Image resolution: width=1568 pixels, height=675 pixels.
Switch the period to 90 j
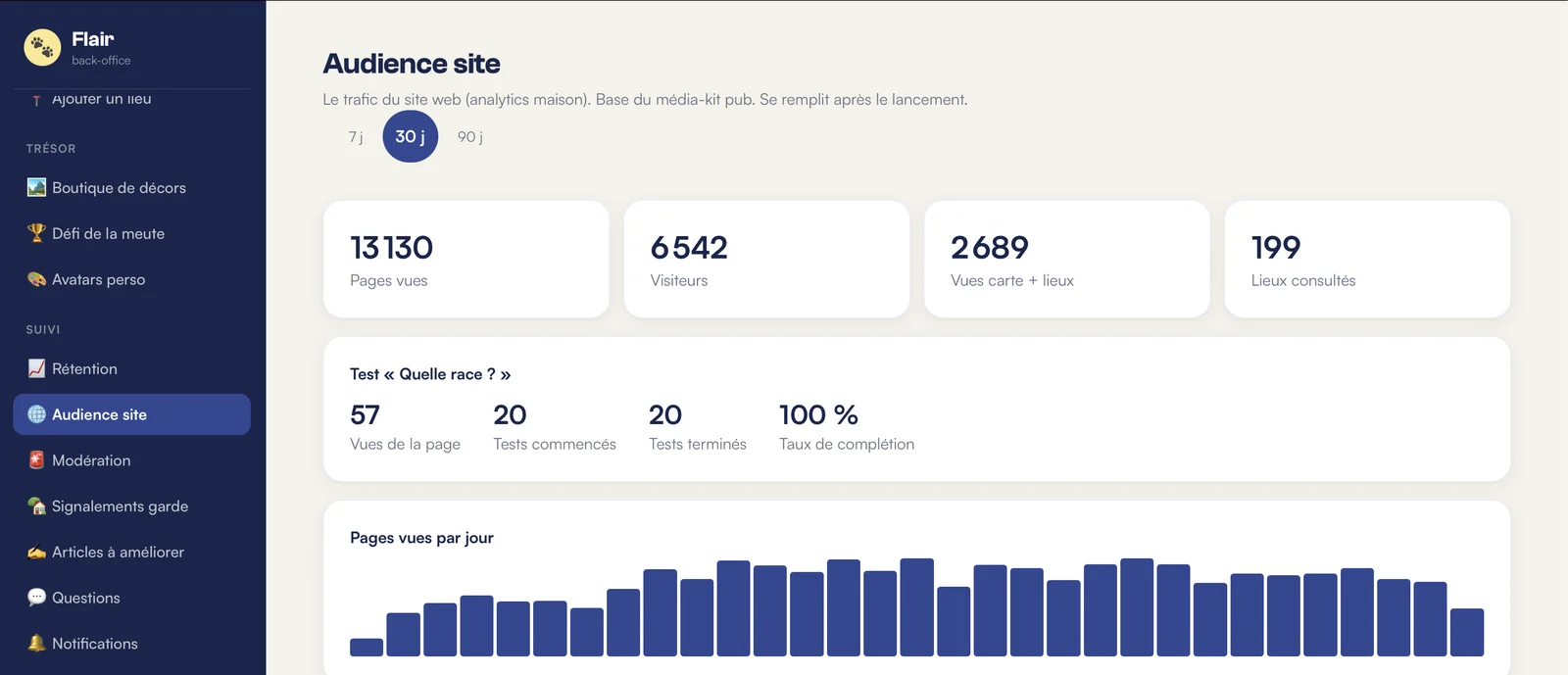point(470,137)
